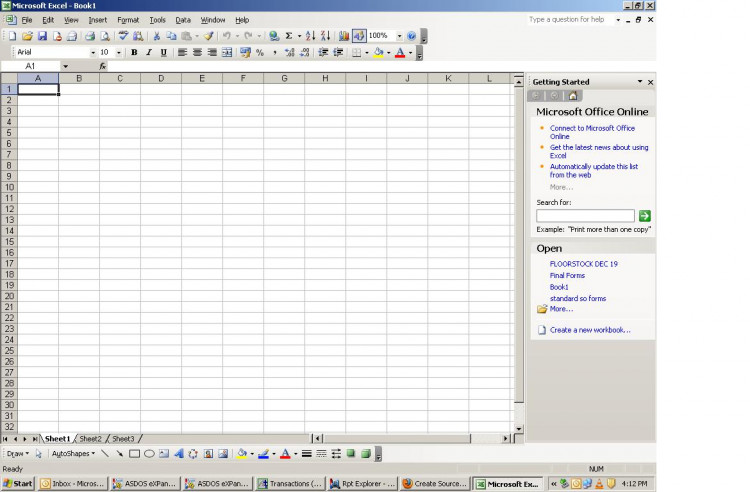Open the Borders dropdown arrow

(367, 53)
